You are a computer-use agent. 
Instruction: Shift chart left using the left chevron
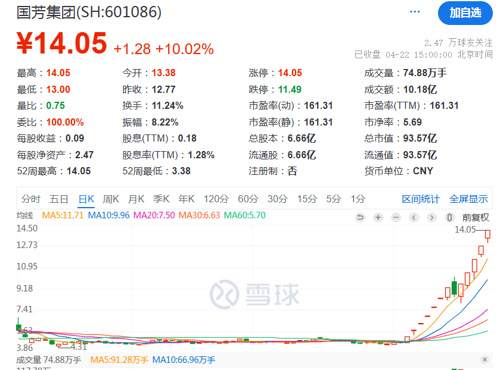pos(414,218)
